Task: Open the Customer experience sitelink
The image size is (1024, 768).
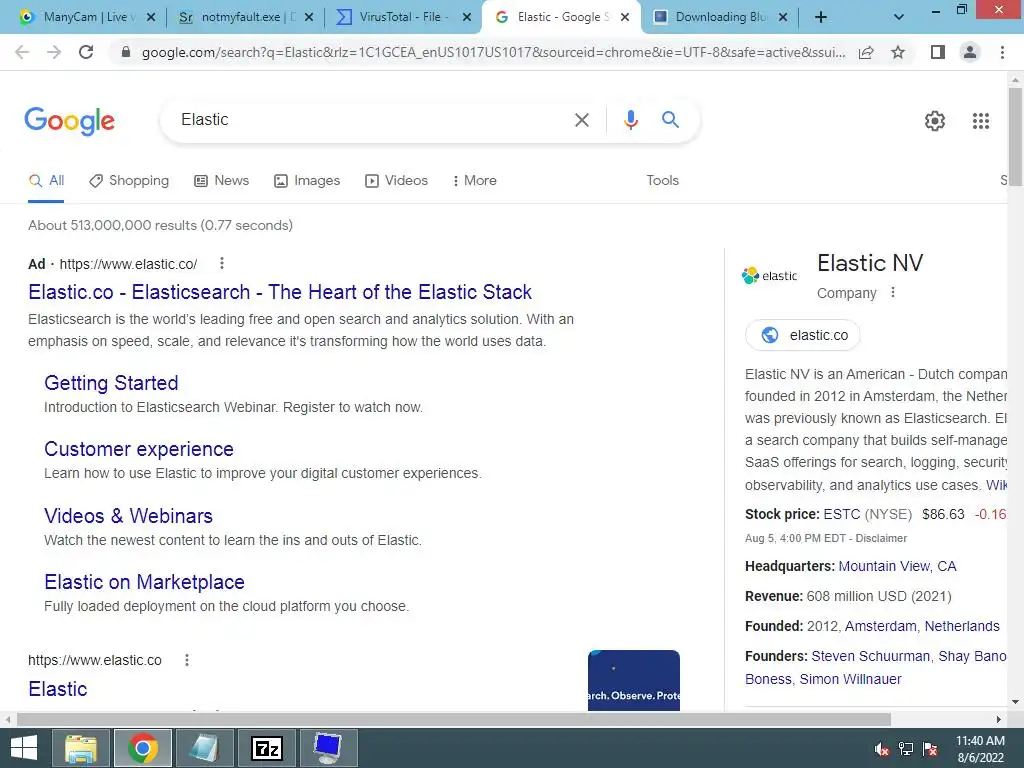Action: (138, 449)
